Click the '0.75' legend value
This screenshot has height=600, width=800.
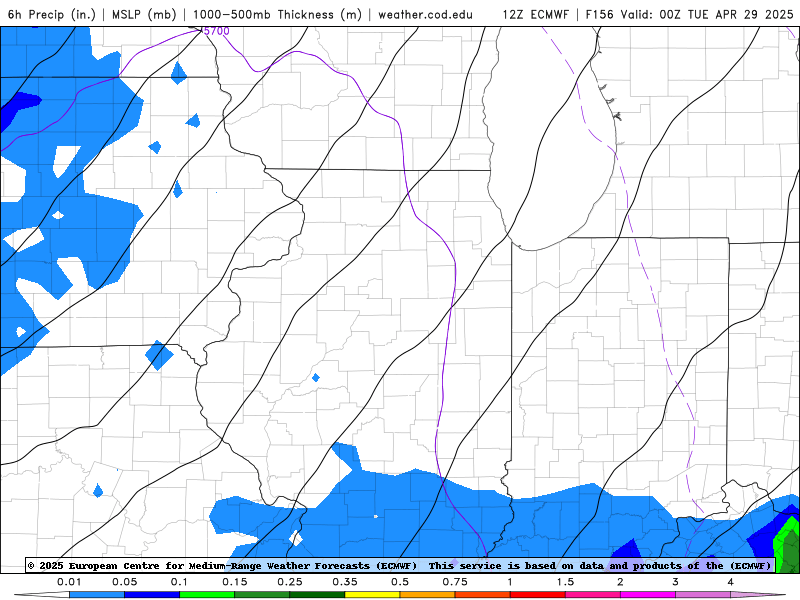point(455,582)
